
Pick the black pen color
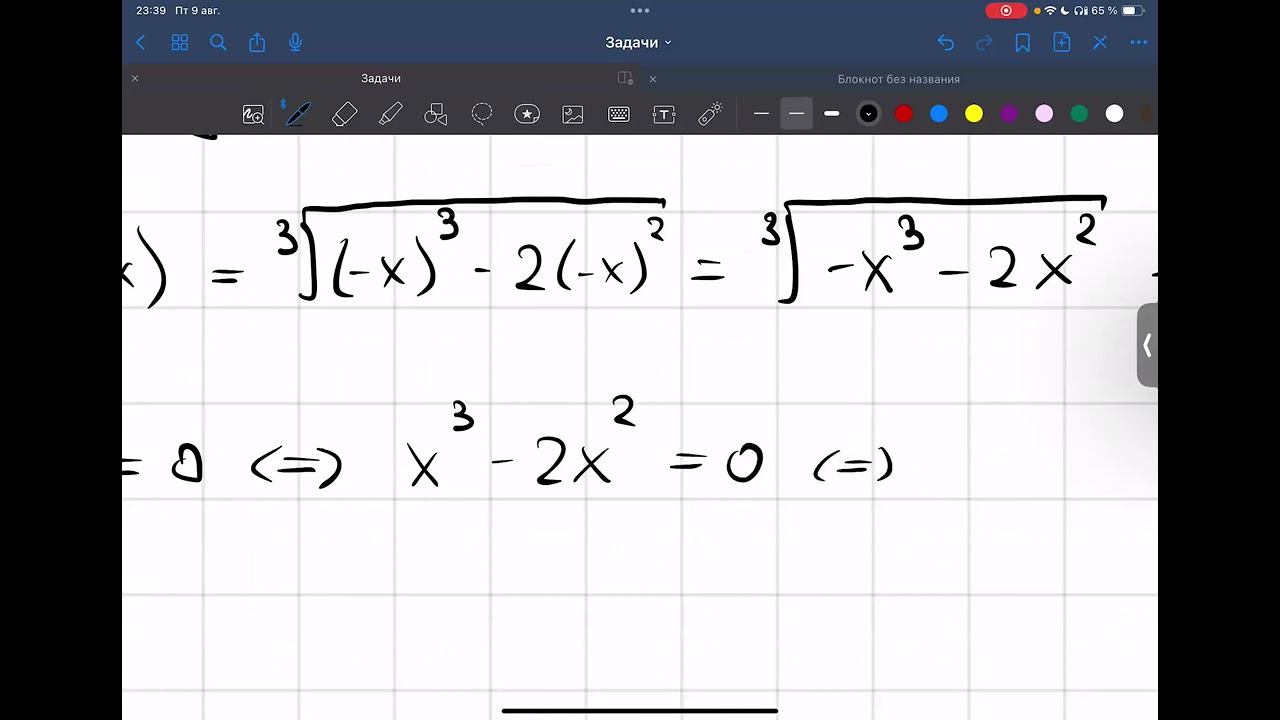[868, 114]
